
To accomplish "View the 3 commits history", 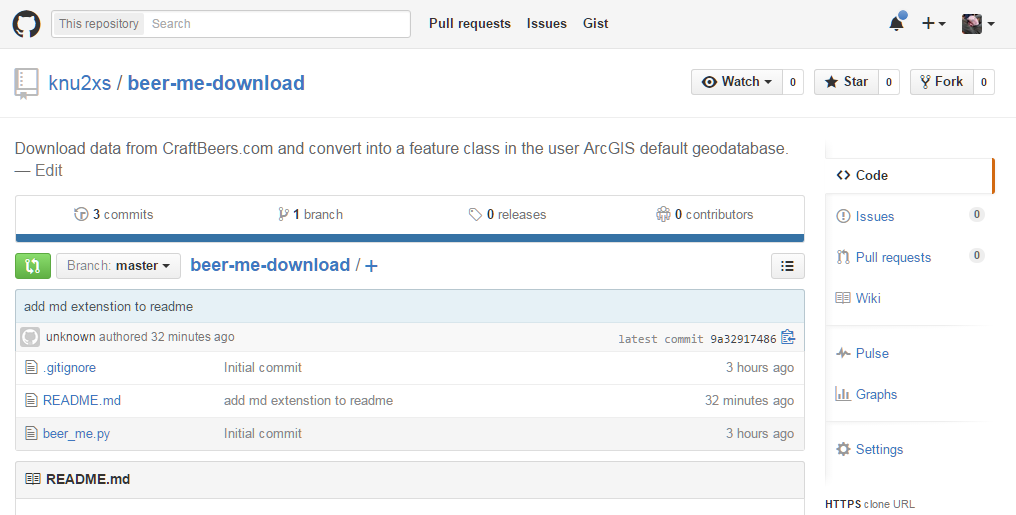I will [x=114, y=214].
